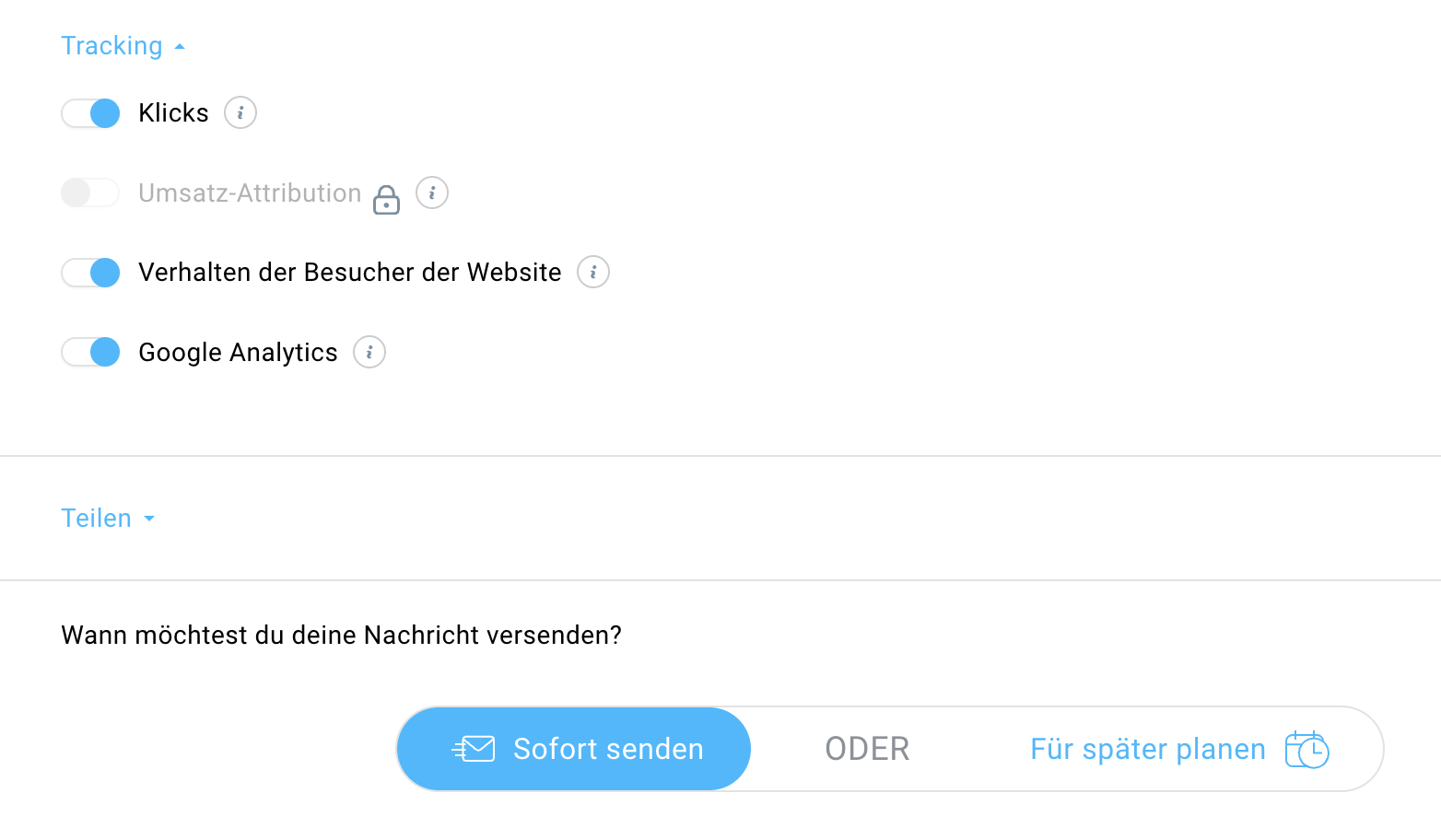Click the Umsatz-Attribution label
The width and height of the screenshot is (1441, 840).
250,193
